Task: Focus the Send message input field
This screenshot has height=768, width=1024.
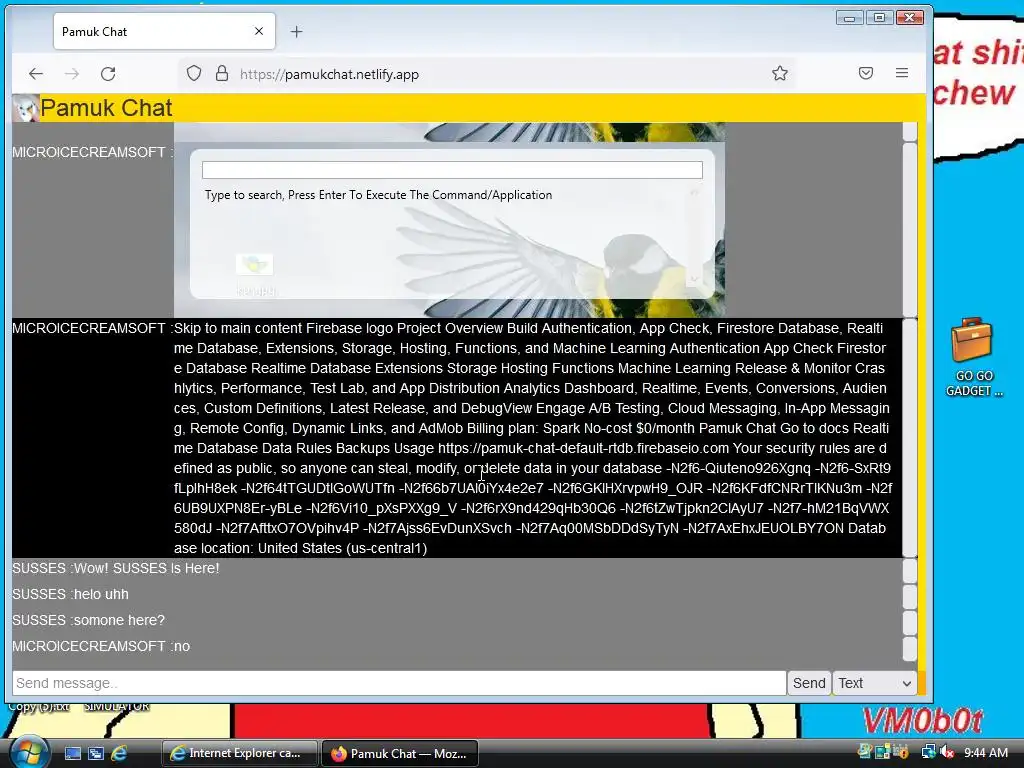Action: pyautogui.click(x=399, y=683)
